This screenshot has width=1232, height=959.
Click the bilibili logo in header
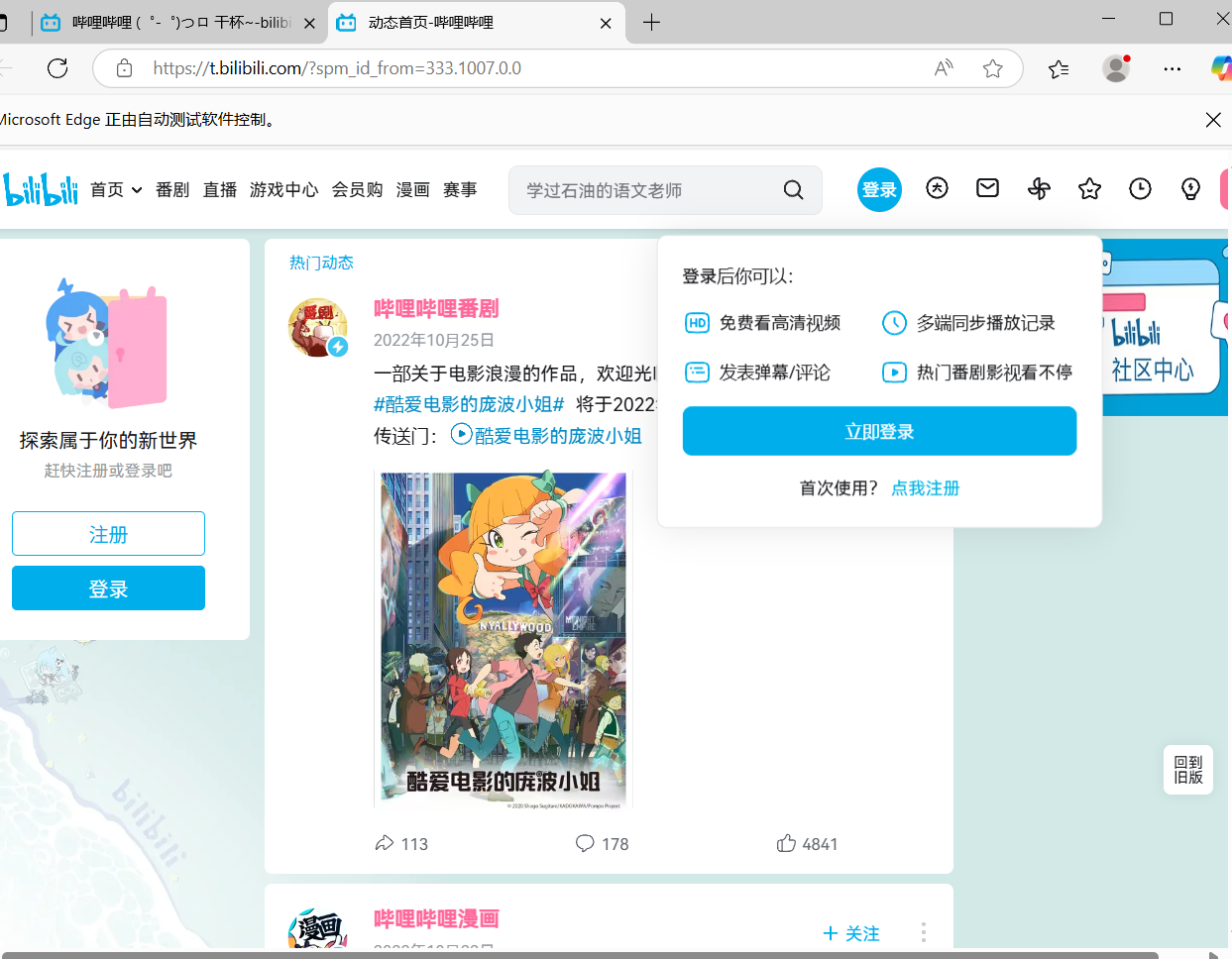(41, 189)
